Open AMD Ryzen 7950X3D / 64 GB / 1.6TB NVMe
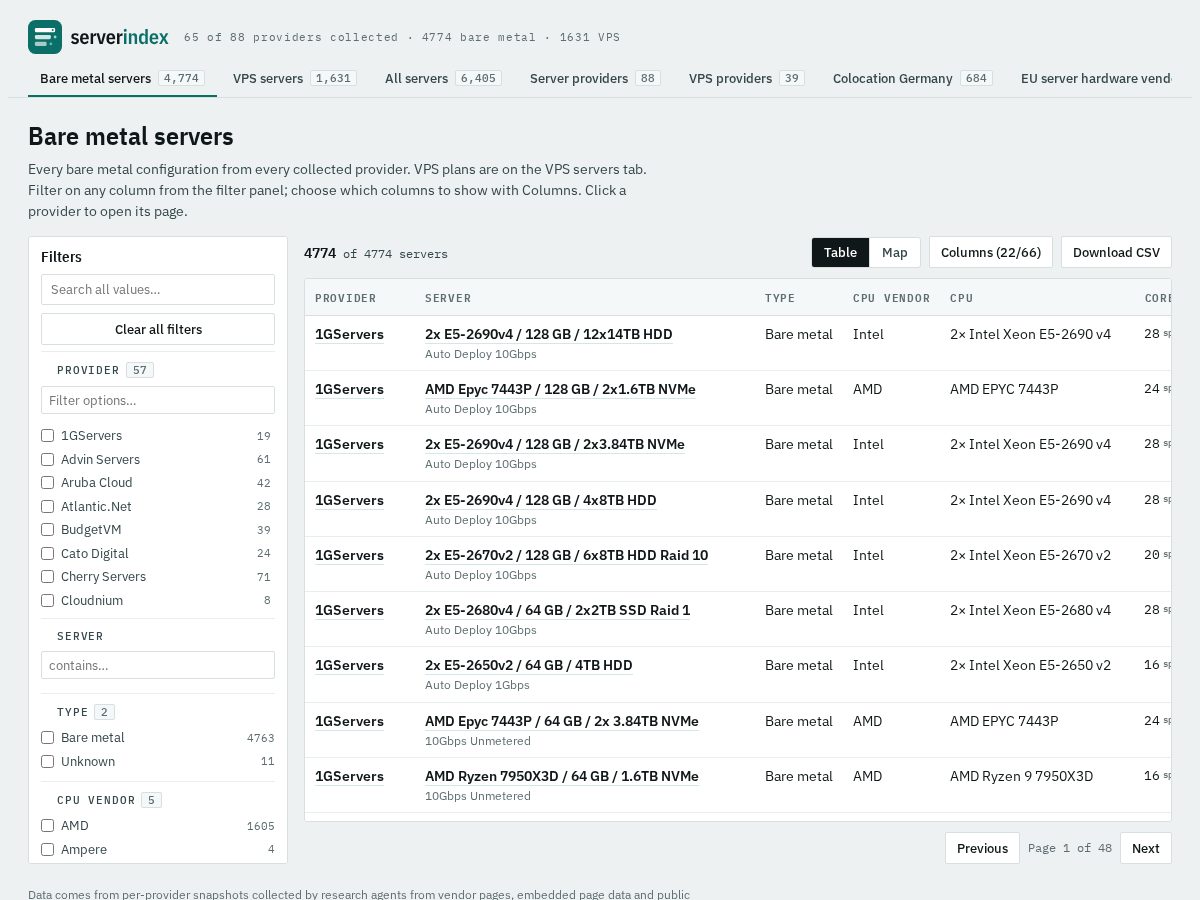 562,776
